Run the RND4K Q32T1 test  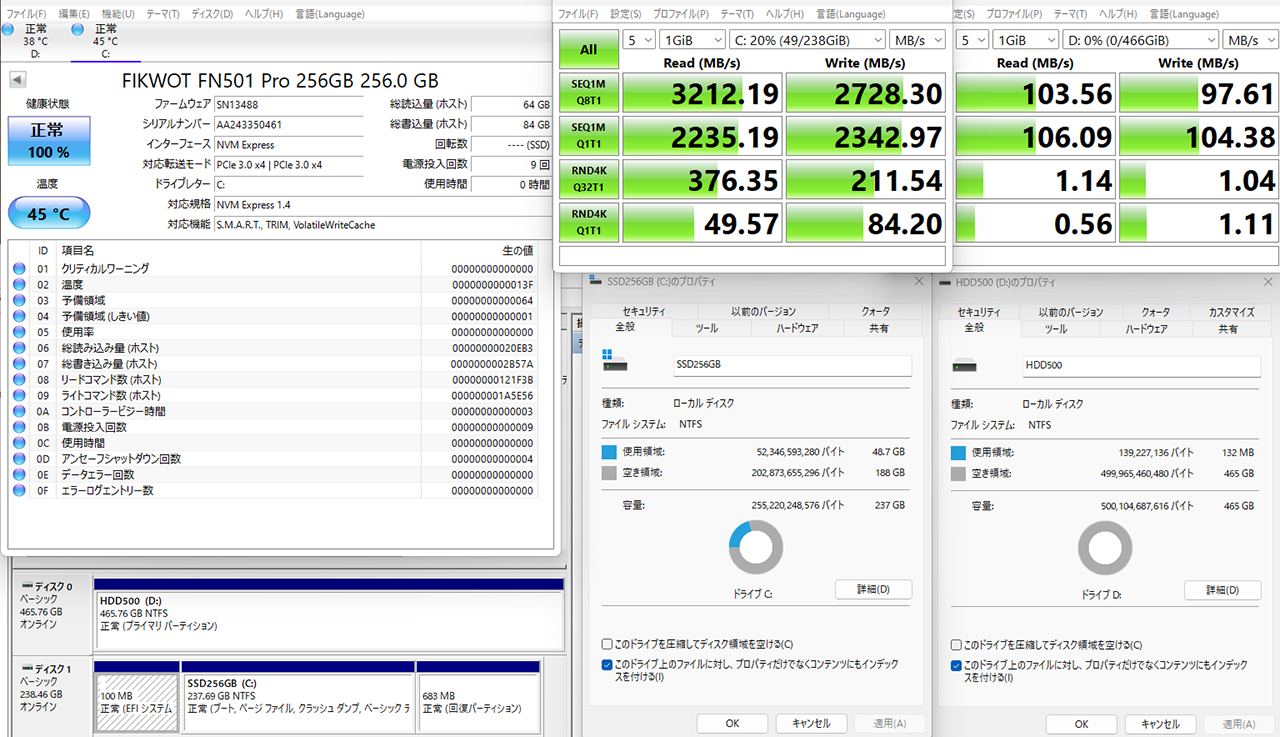click(x=588, y=179)
